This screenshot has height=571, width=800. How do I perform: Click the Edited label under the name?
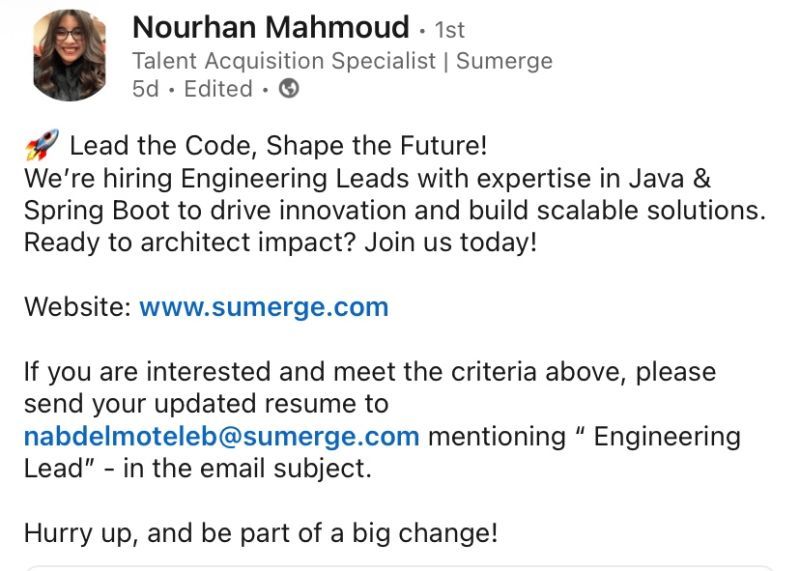click(x=218, y=89)
